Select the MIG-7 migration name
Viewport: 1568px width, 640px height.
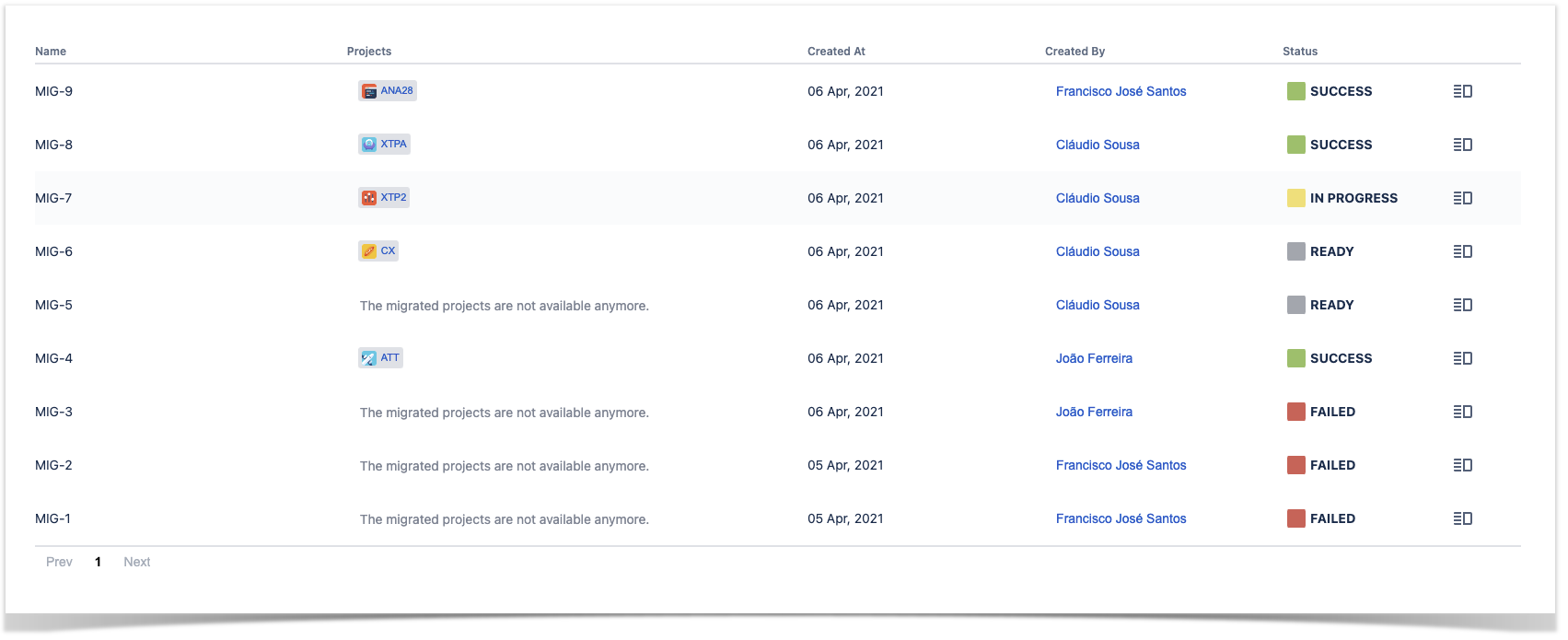click(53, 198)
